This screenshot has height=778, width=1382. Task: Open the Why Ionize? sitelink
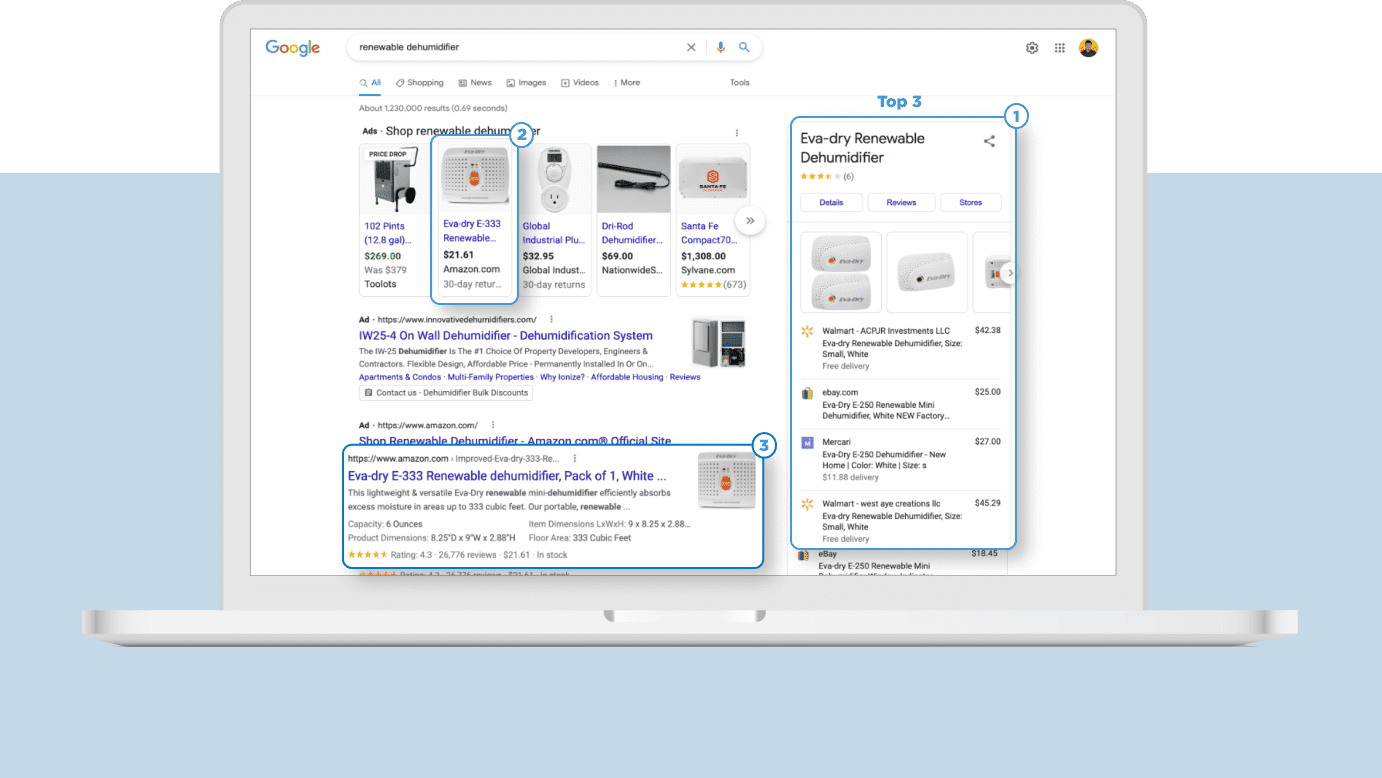click(562, 377)
